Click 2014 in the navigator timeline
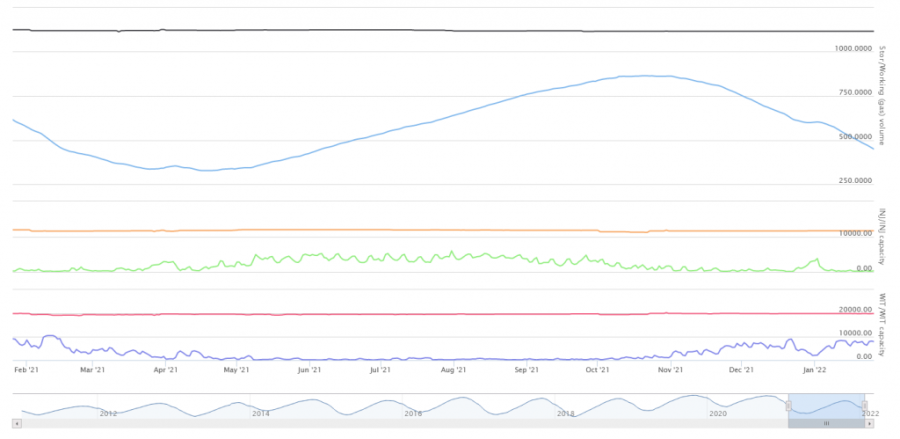 (260, 413)
